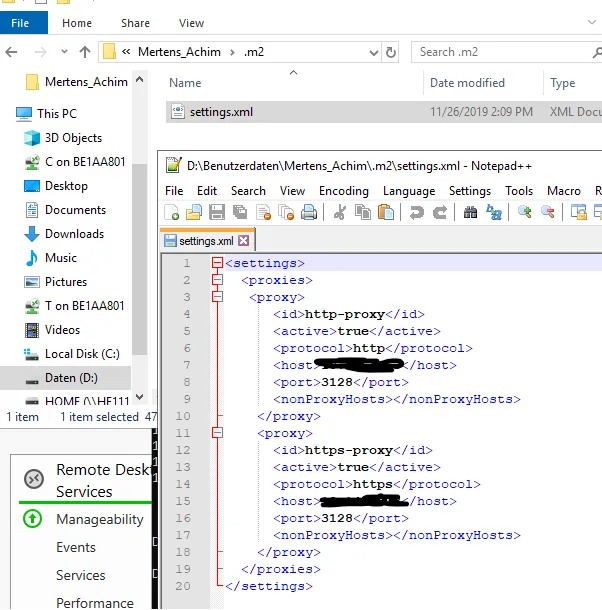Open Notepad++ Settings menu
602x610 pixels.
coord(470,191)
